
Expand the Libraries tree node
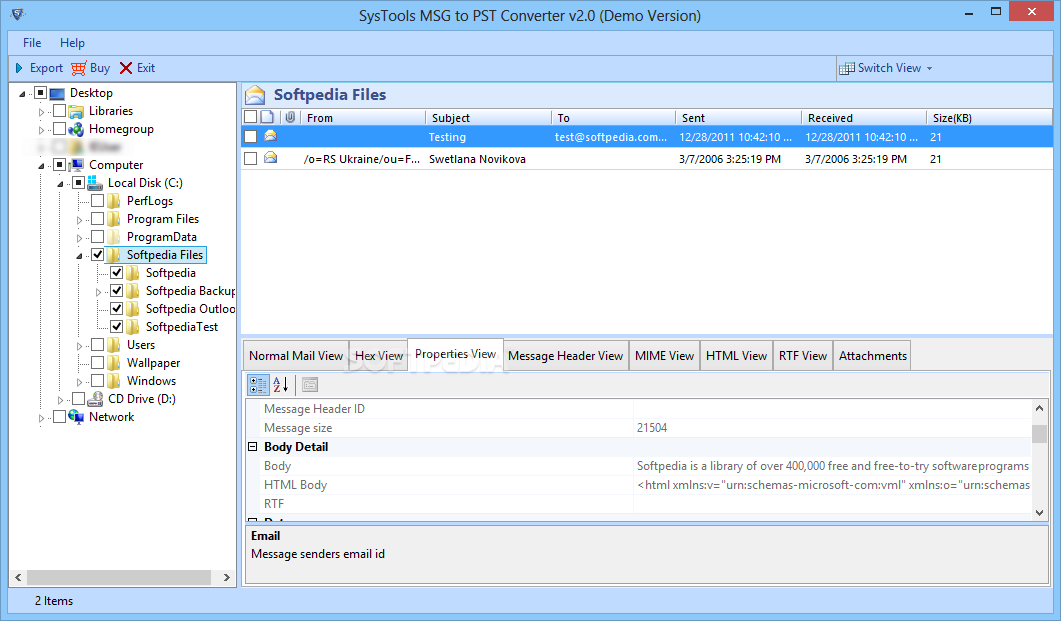tap(41, 112)
